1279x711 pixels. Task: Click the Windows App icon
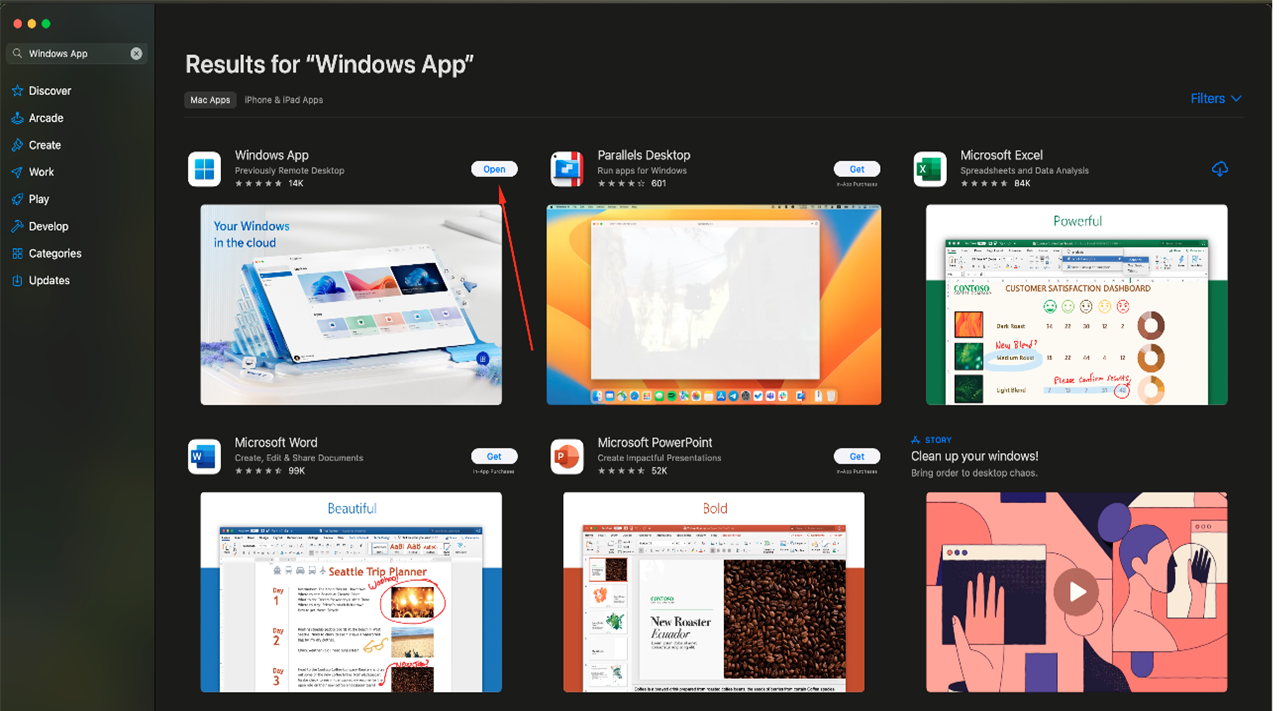click(x=204, y=169)
